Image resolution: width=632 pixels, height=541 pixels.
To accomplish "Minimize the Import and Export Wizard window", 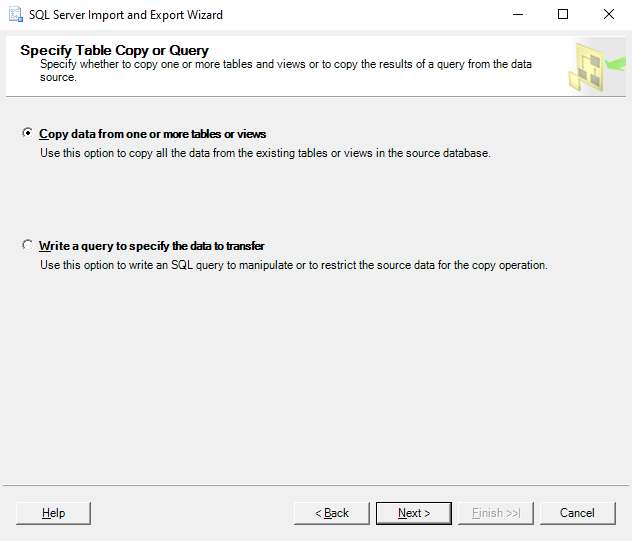I will coord(517,15).
